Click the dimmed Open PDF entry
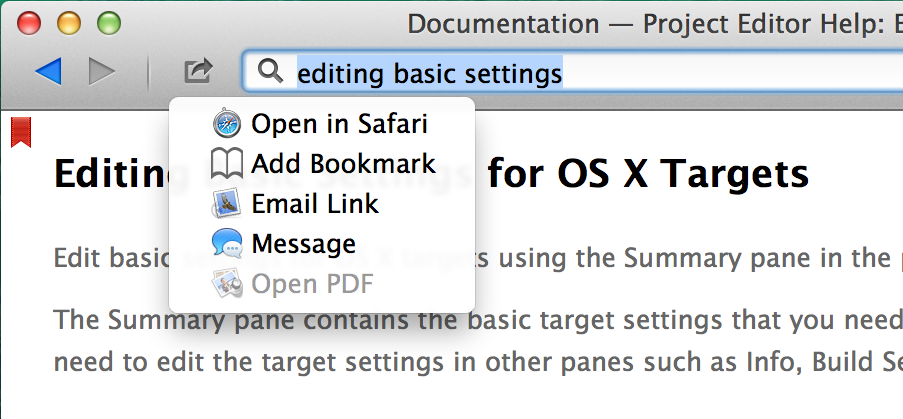 [322, 283]
